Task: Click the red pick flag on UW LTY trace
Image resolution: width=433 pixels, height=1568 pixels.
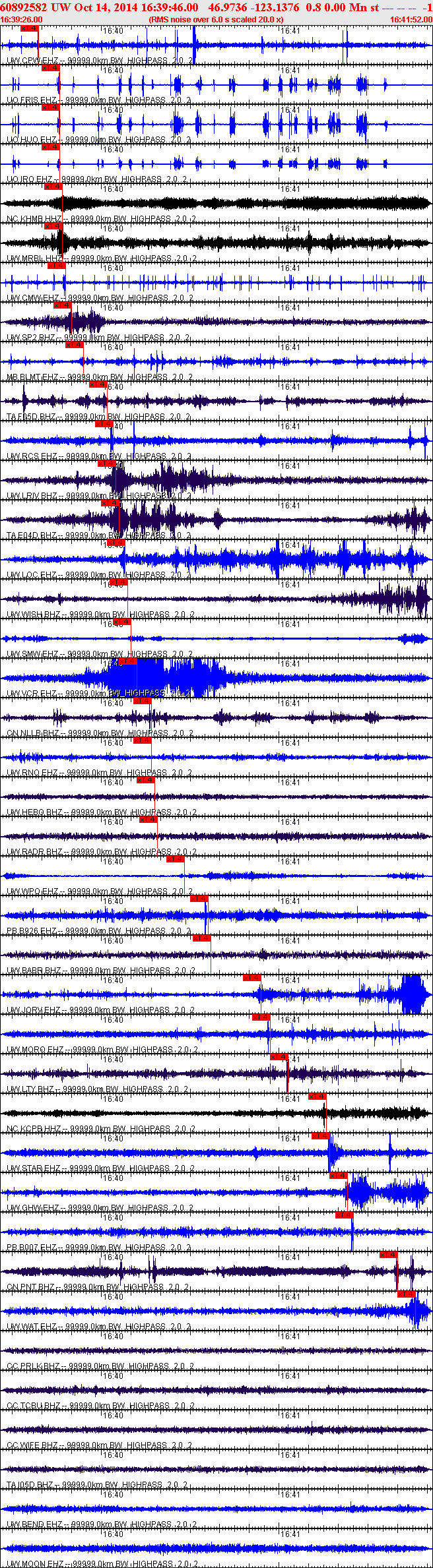Action: click(279, 1057)
